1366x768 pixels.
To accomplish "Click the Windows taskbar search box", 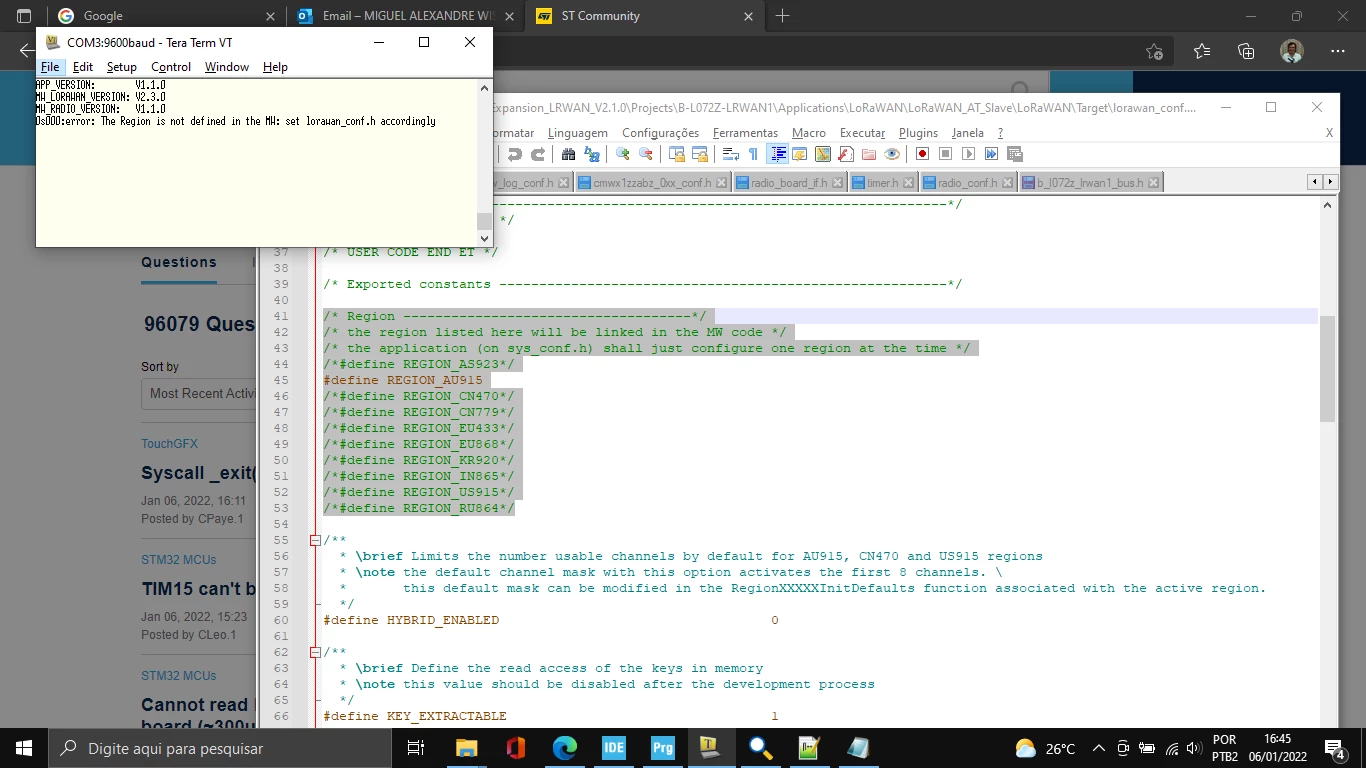I will (x=219, y=748).
